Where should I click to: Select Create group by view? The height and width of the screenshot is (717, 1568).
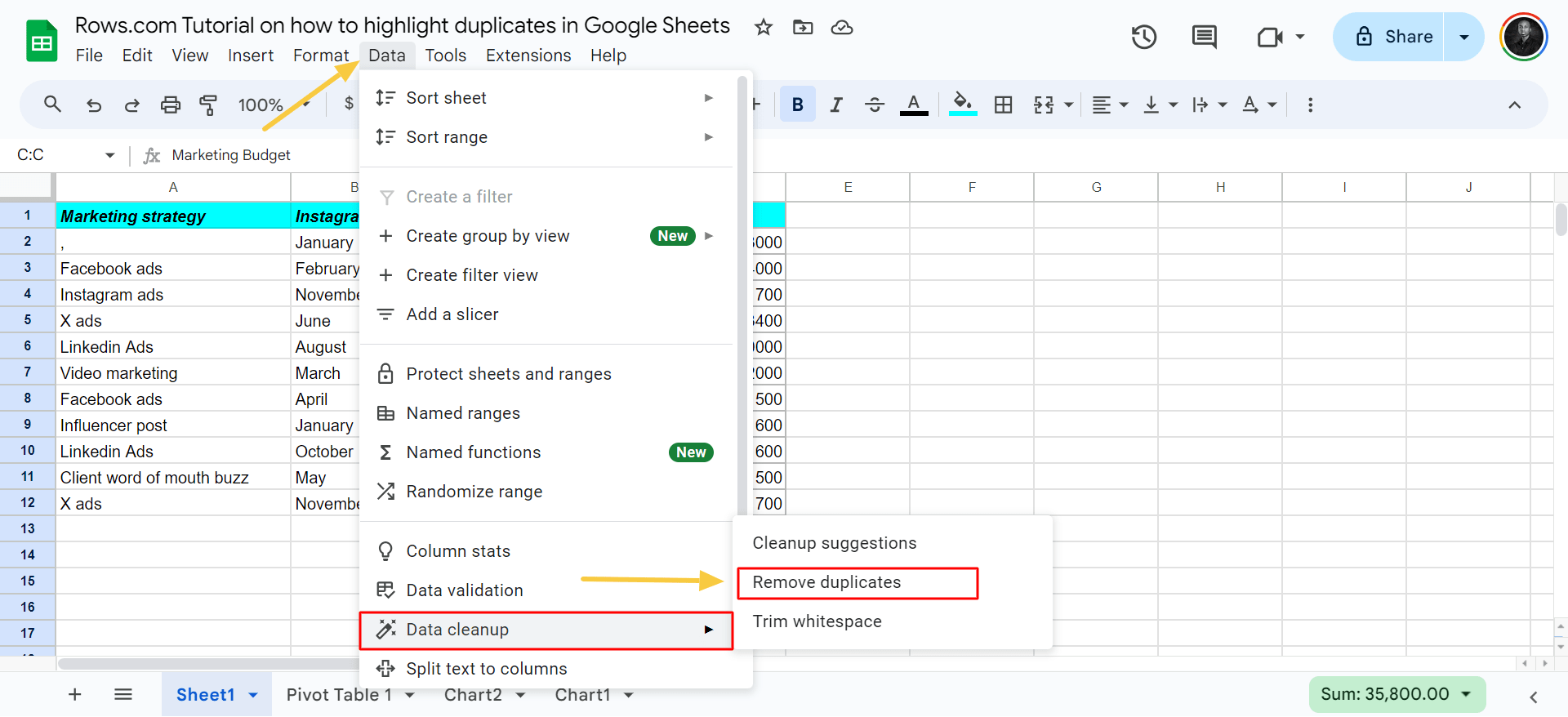pyautogui.click(x=546, y=236)
